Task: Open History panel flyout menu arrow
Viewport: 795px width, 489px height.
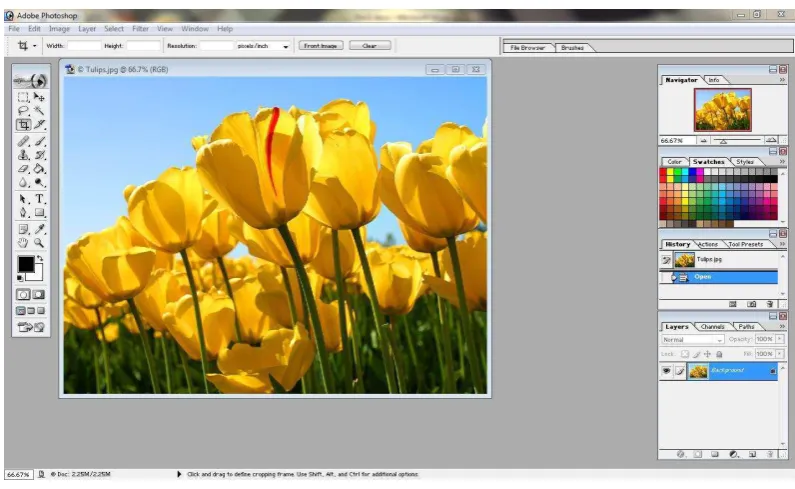Action: 782,244
